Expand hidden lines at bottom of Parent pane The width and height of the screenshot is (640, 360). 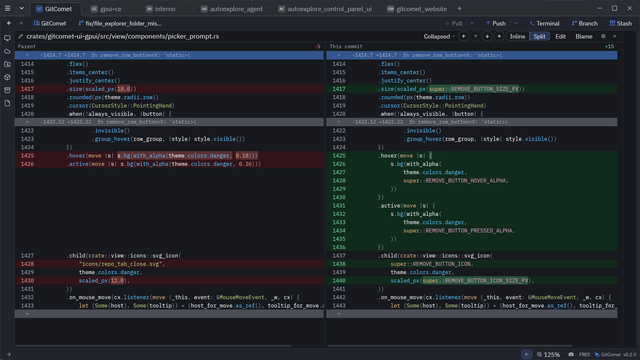tap(169, 314)
